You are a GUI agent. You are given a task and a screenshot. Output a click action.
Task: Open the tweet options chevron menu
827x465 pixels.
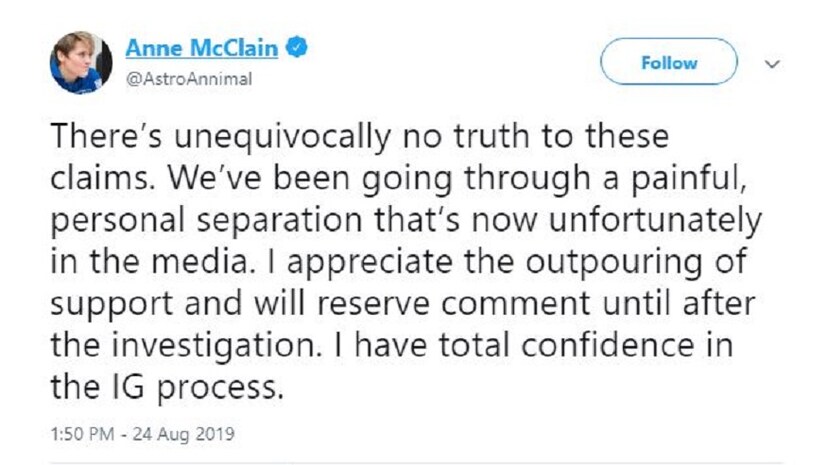(770, 63)
